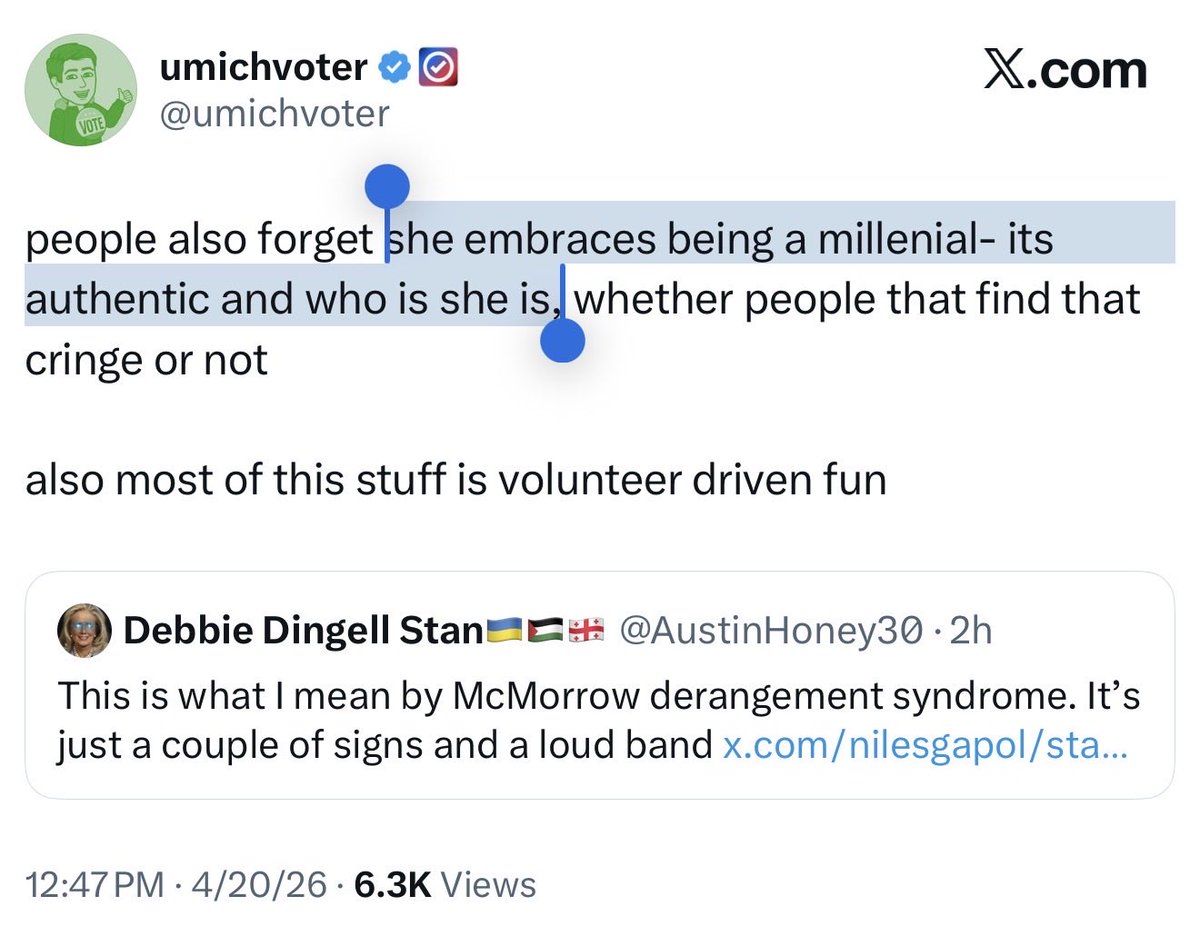Open the umichvoter display name
The width and height of the screenshot is (1200, 936).
pyautogui.click(x=263, y=68)
